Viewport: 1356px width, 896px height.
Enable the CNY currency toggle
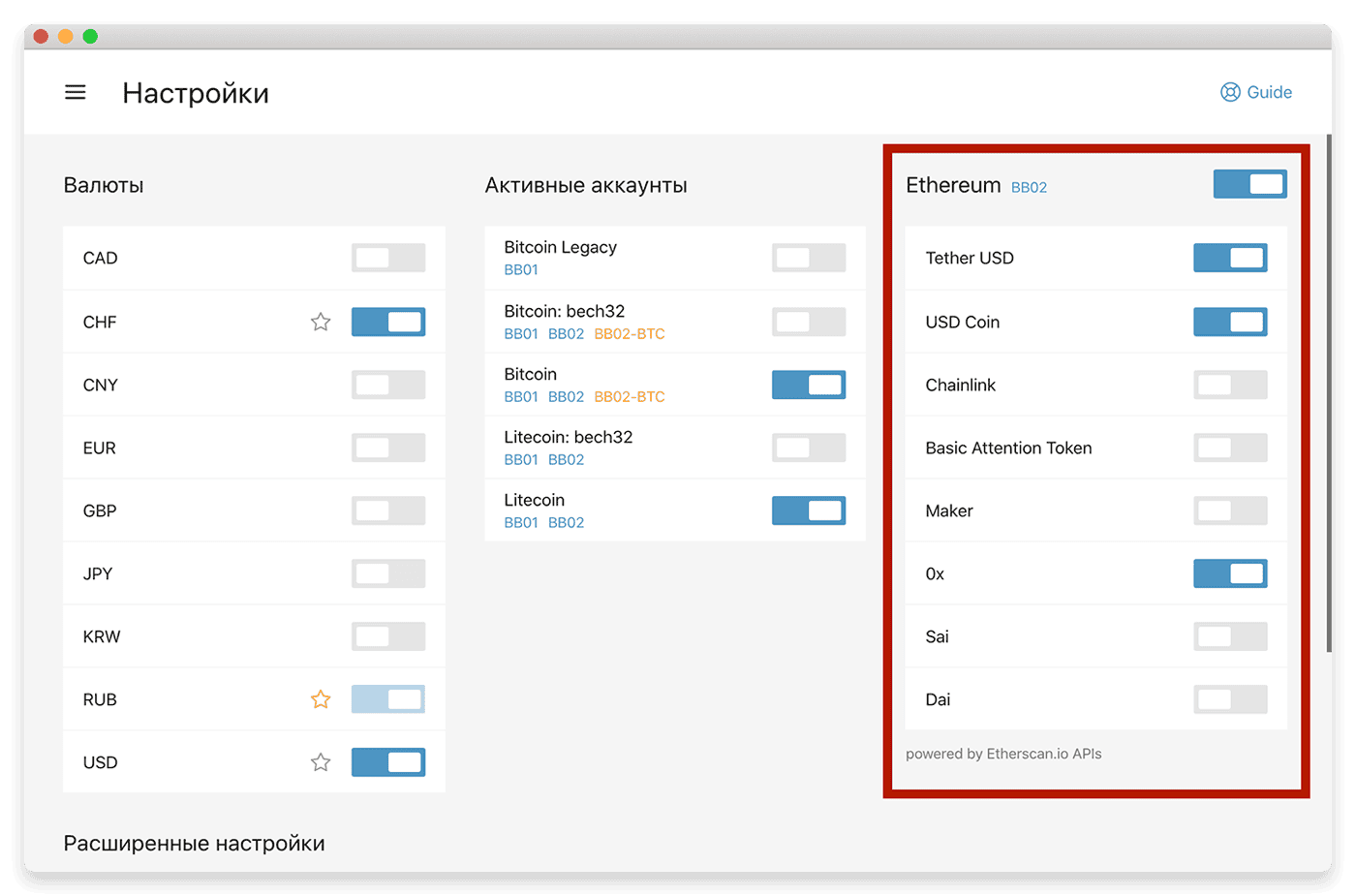click(388, 385)
